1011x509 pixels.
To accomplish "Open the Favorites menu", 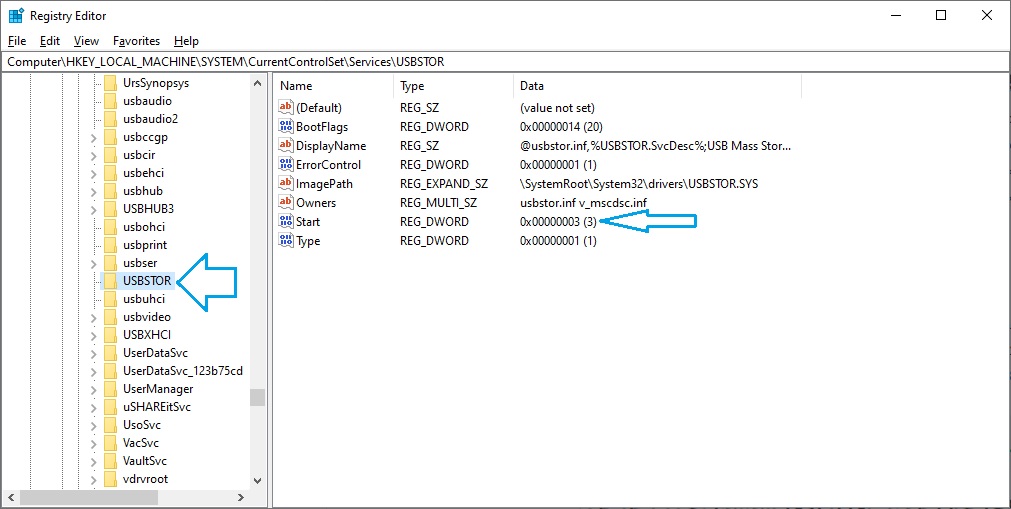I will [137, 41].
